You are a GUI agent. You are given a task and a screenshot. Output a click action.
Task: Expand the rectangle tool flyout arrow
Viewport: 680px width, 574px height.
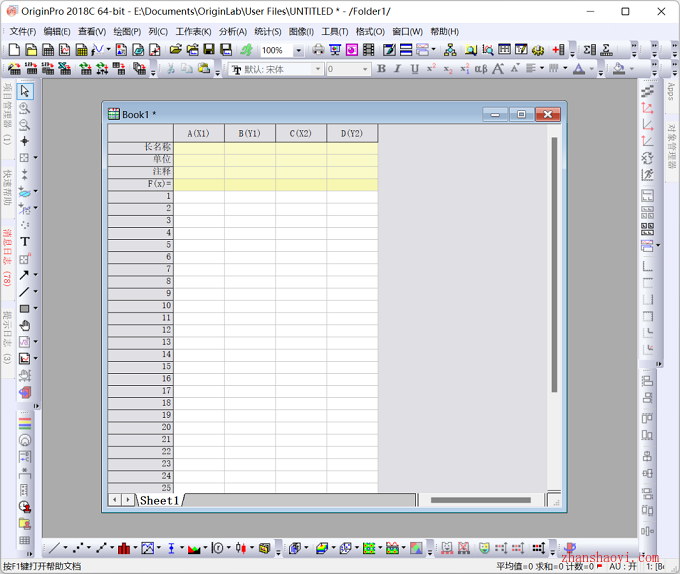[36, 308]
